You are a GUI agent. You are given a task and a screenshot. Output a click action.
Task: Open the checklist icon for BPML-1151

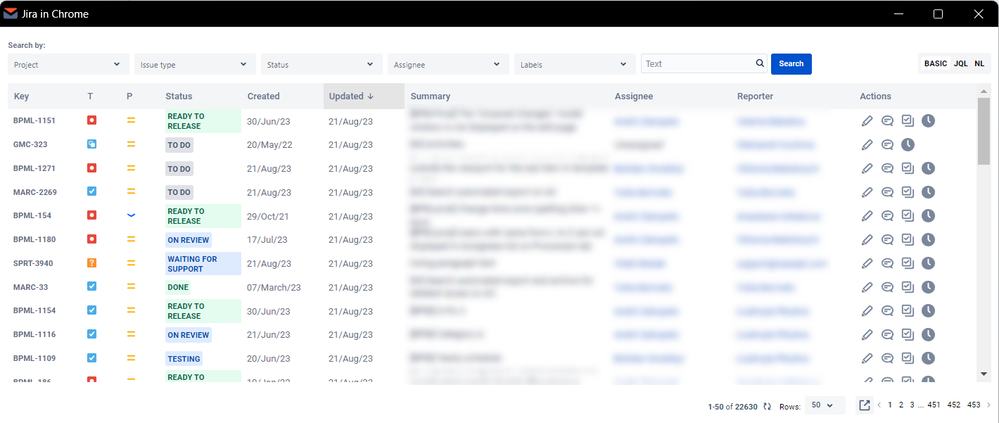pos(908,121)
